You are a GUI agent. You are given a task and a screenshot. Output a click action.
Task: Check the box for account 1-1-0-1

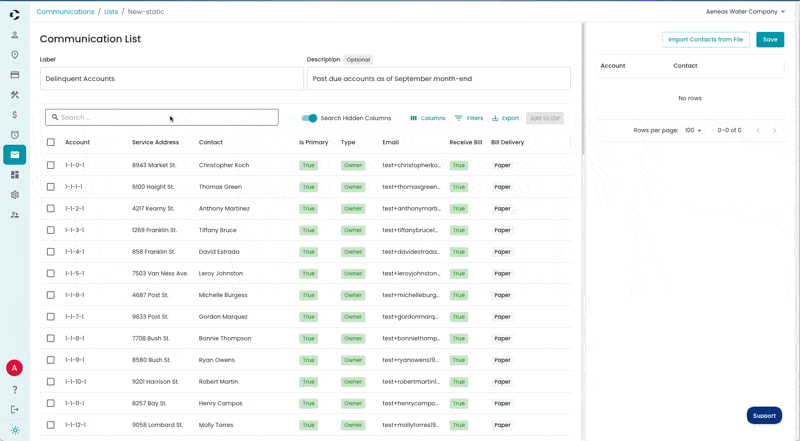click(x=51, y=165)
